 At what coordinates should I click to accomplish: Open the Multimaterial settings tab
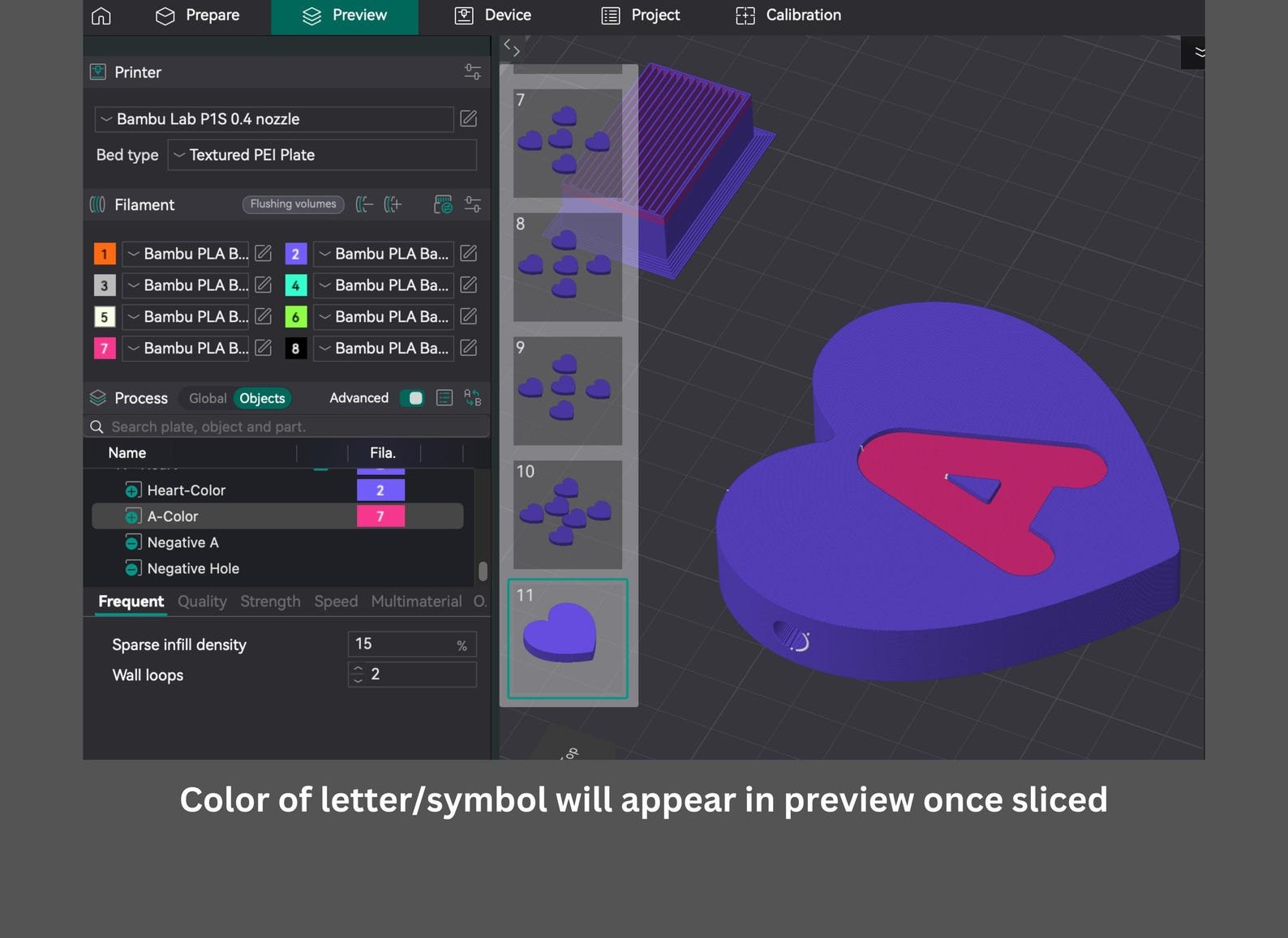pyautogui.click(x=416, y=602)
